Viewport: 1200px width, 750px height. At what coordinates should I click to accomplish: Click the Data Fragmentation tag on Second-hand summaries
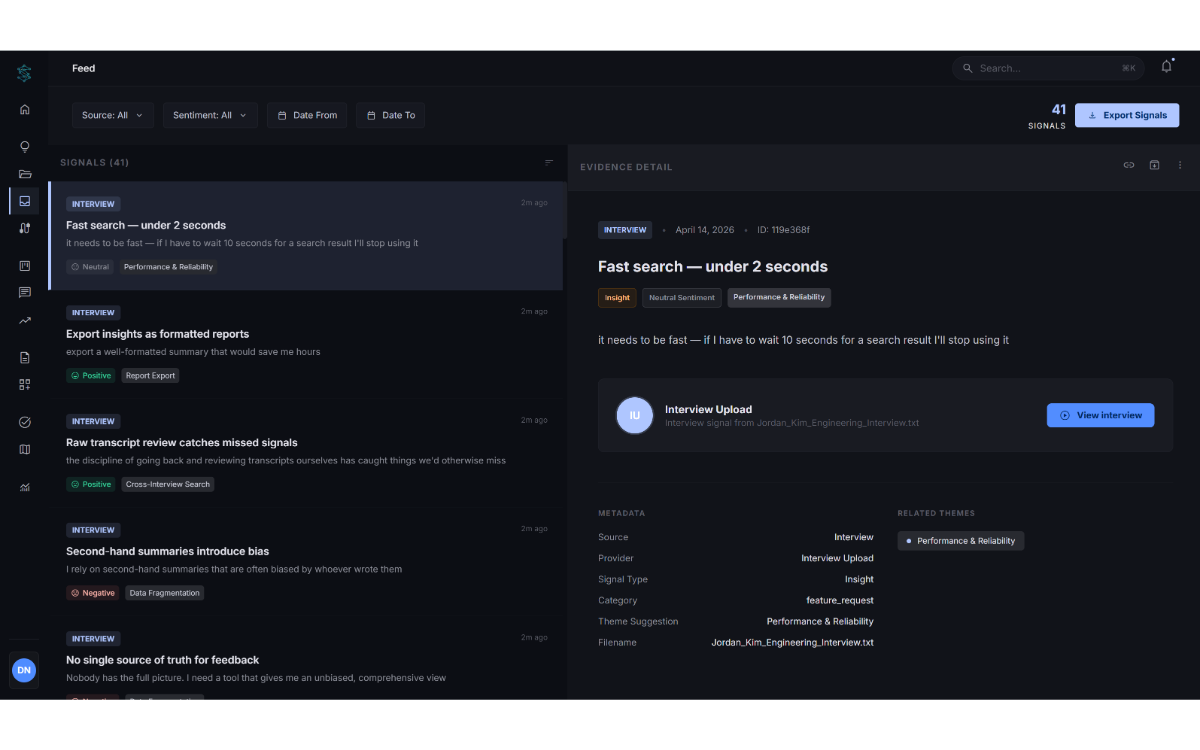pyautogui.click(x=165, y=593)
